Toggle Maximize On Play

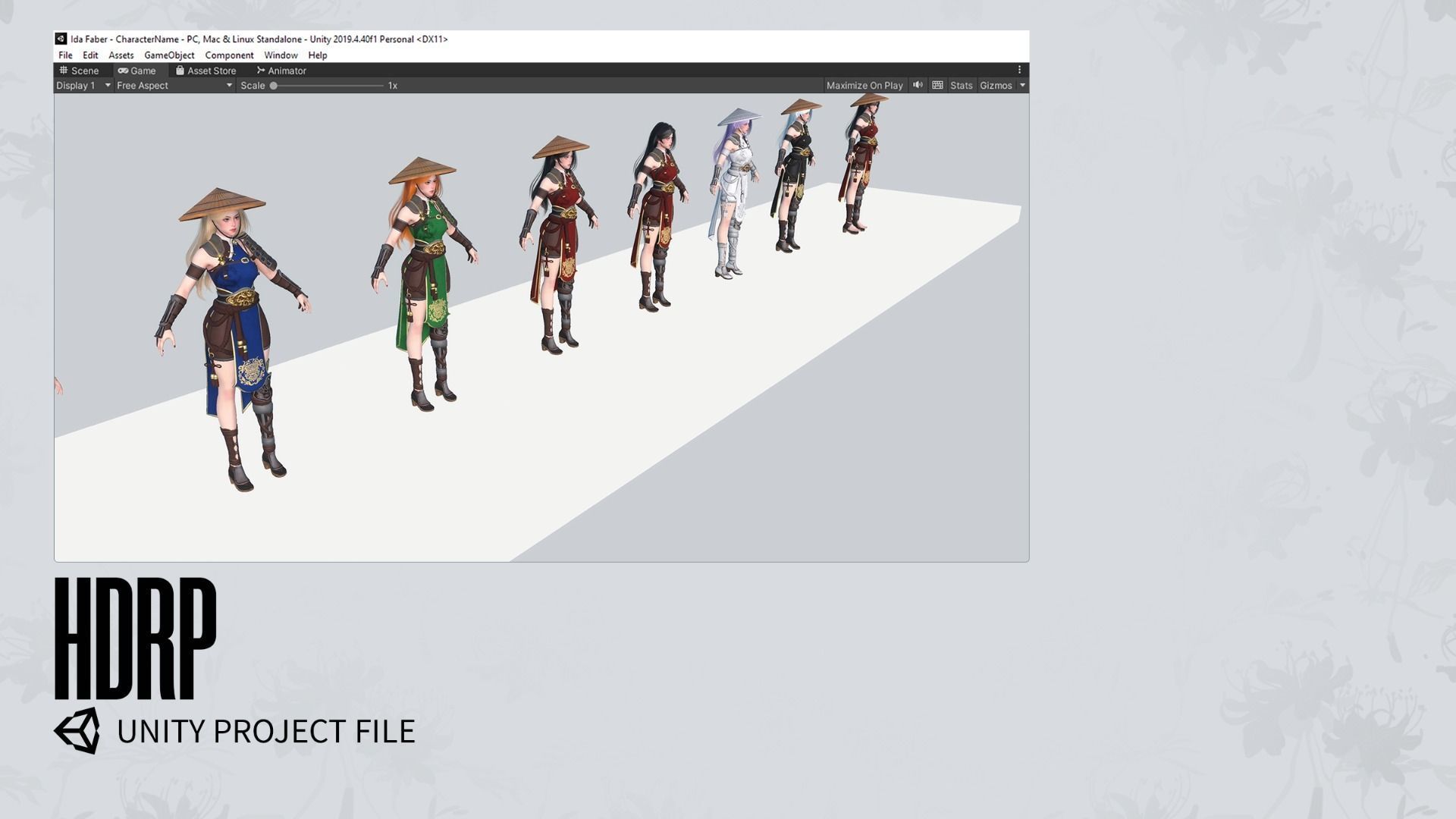coord(864,86)
